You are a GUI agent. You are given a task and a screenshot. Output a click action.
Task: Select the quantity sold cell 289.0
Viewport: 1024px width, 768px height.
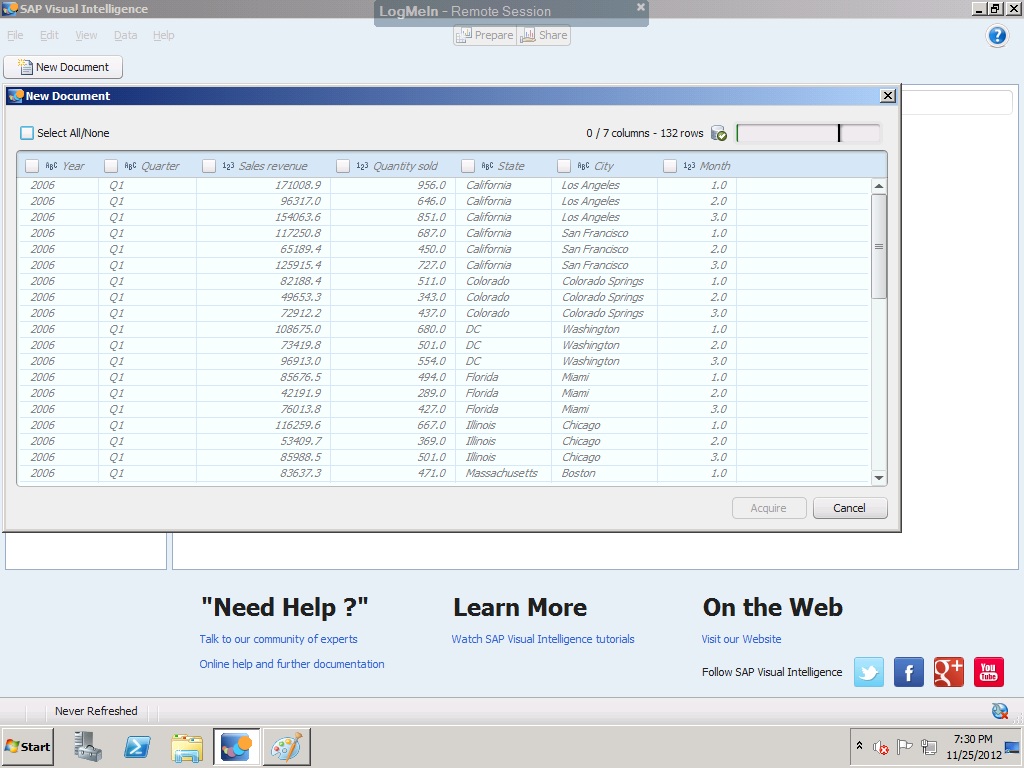tap(393, 393)
